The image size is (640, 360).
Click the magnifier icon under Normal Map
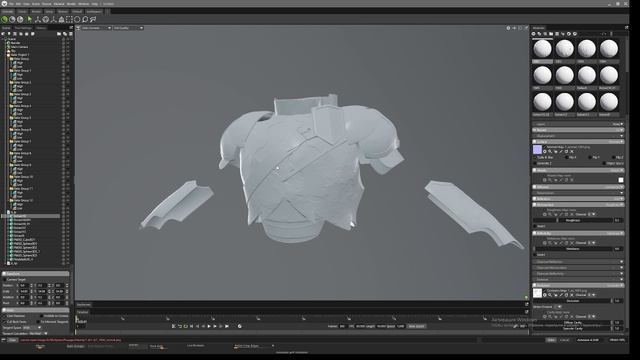(550, 151)
